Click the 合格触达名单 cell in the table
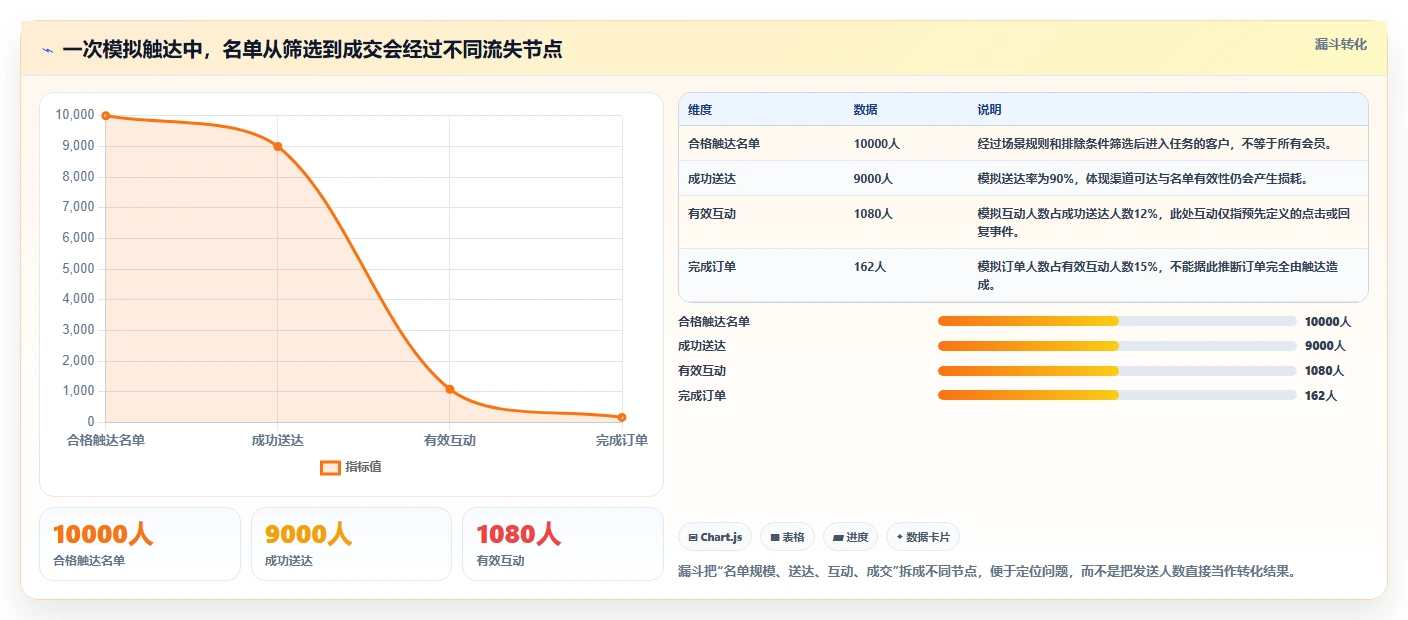 pos(724,144)
